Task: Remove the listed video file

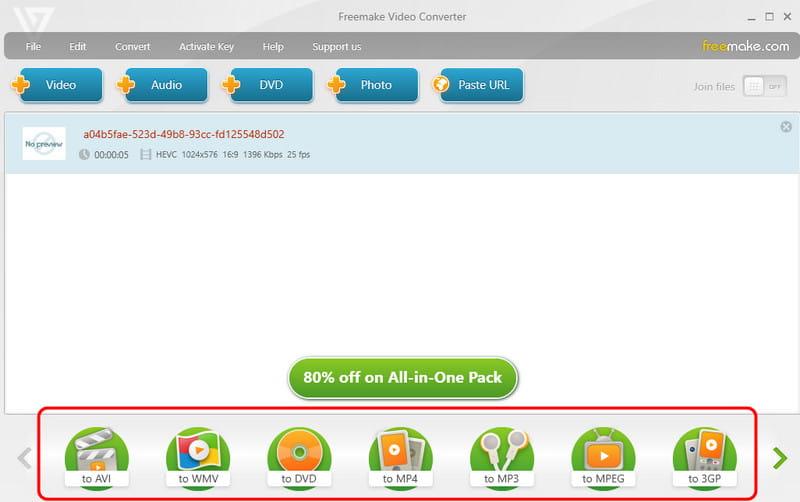Action: pos(785,127)
